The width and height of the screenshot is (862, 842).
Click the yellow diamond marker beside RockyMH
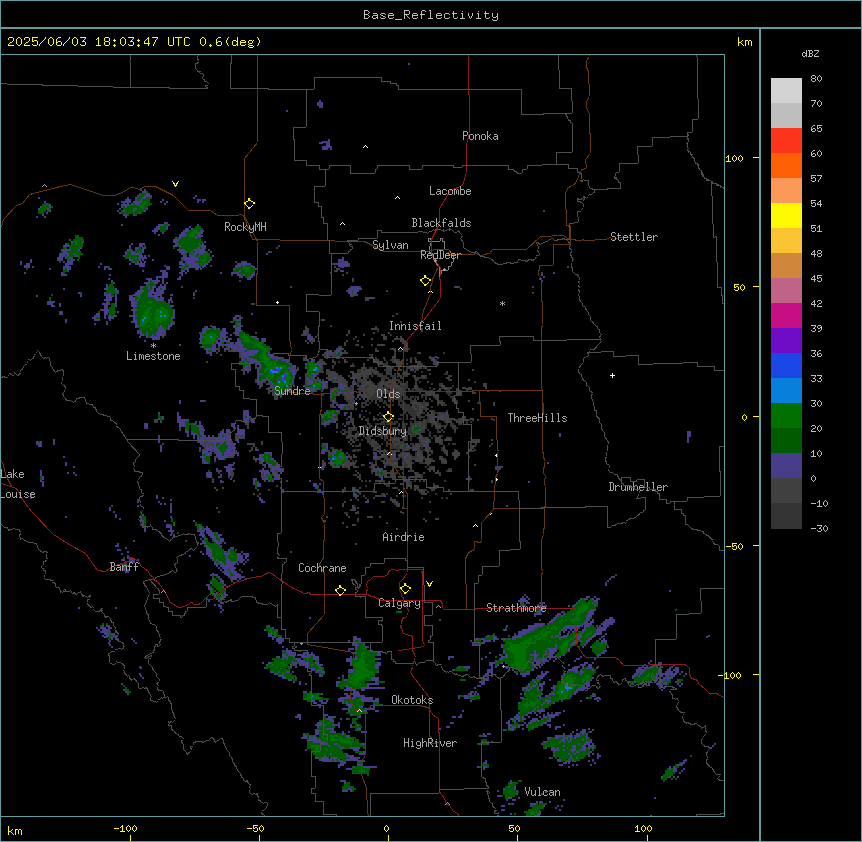pyautogui.click(x=250, y=204)
